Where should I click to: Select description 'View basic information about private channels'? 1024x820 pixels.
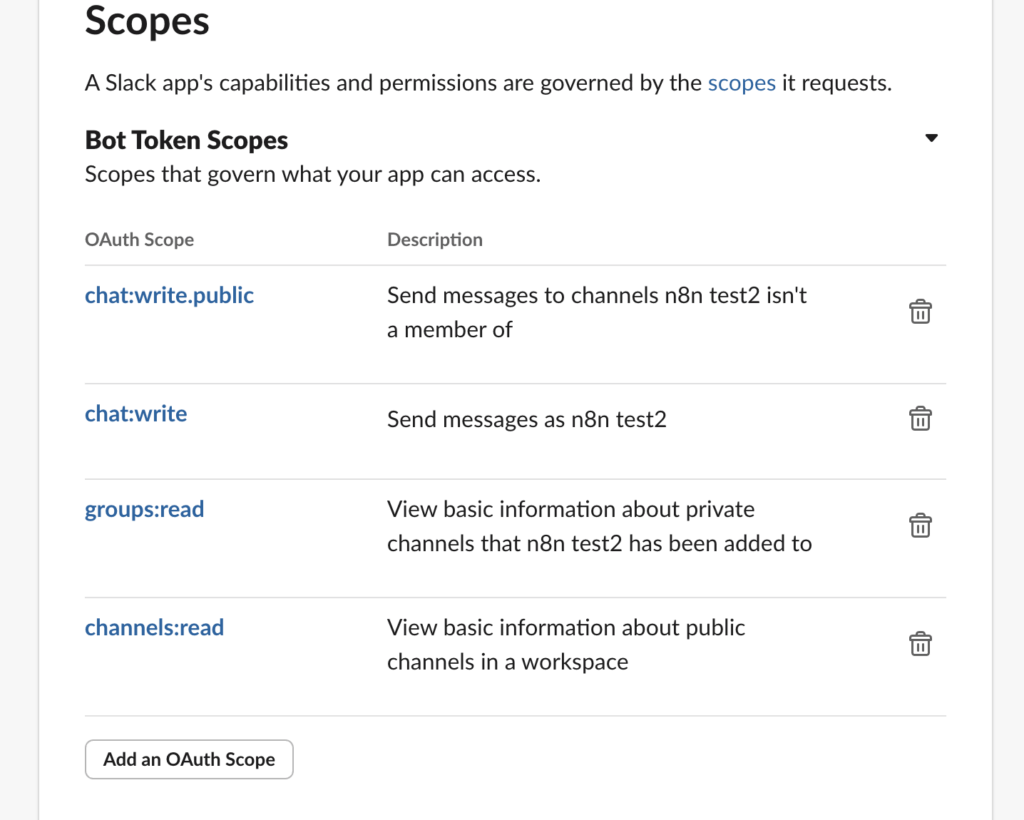tap(600, 526)
